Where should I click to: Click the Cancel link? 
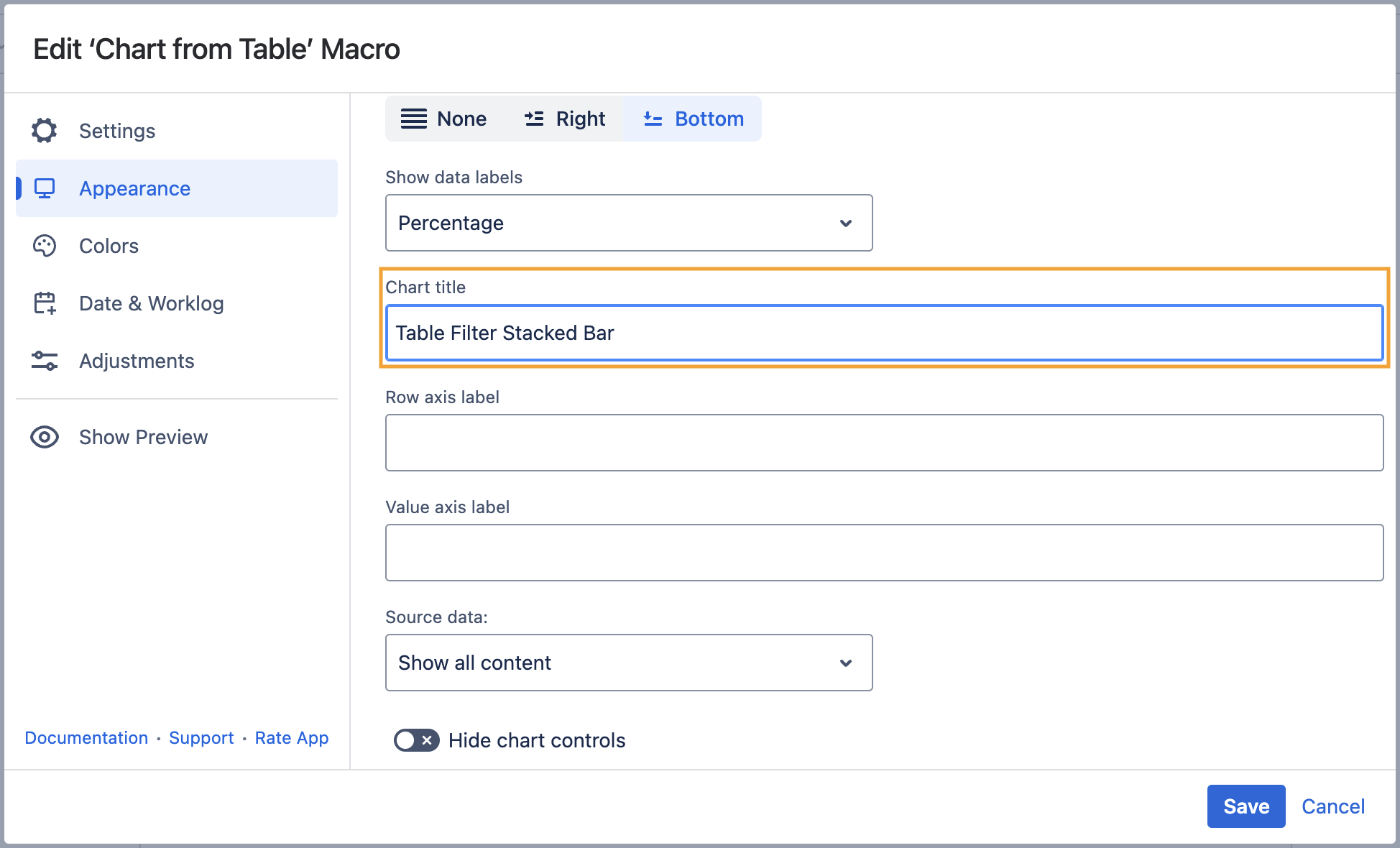tap(1332, 806)
